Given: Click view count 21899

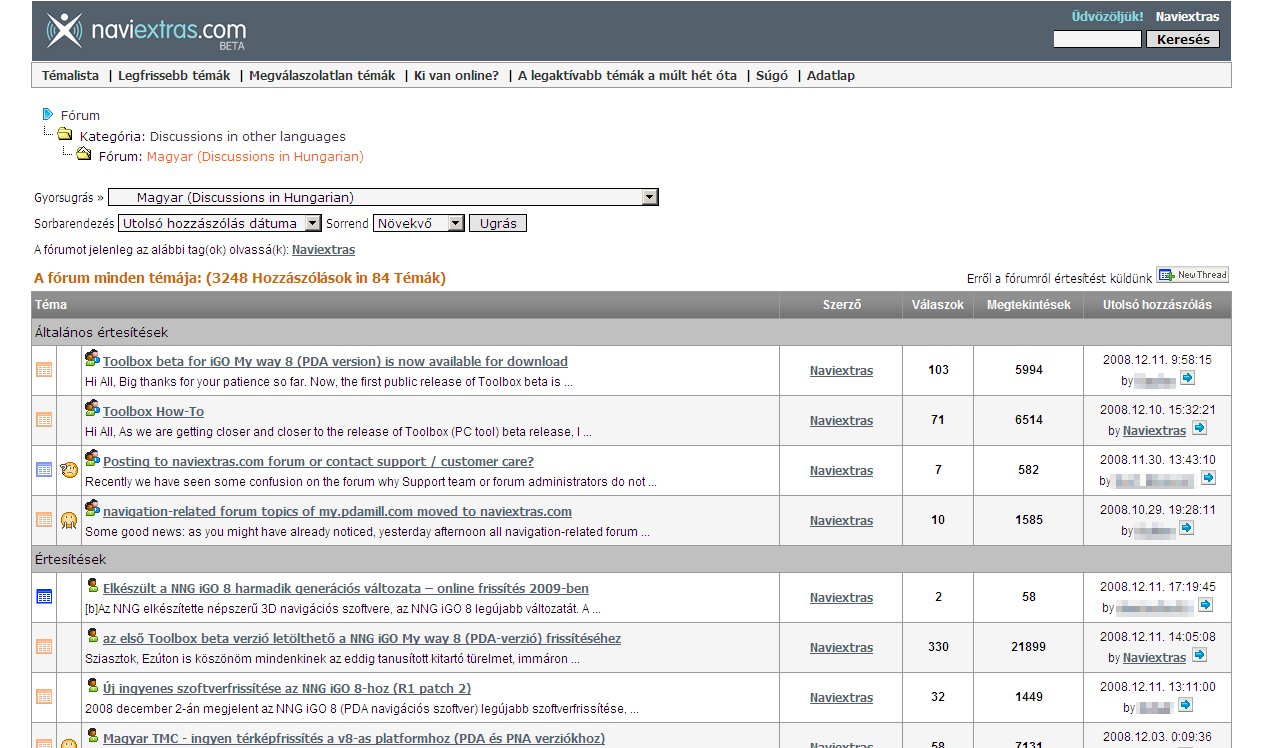Looking at the screenshot, I should [1029, 647].
